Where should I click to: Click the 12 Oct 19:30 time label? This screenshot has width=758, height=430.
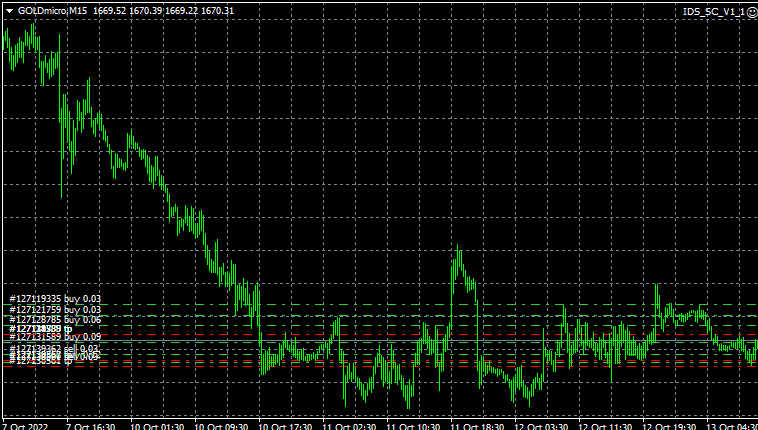click(x=670, y=425)
